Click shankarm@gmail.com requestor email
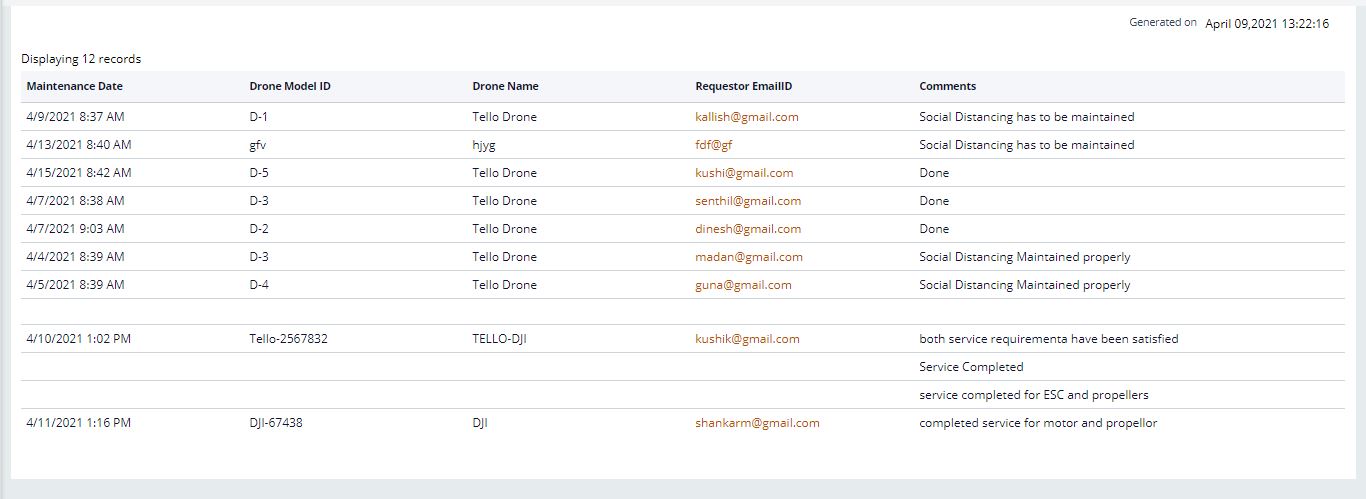1366x499 pixels. (757, 423)
